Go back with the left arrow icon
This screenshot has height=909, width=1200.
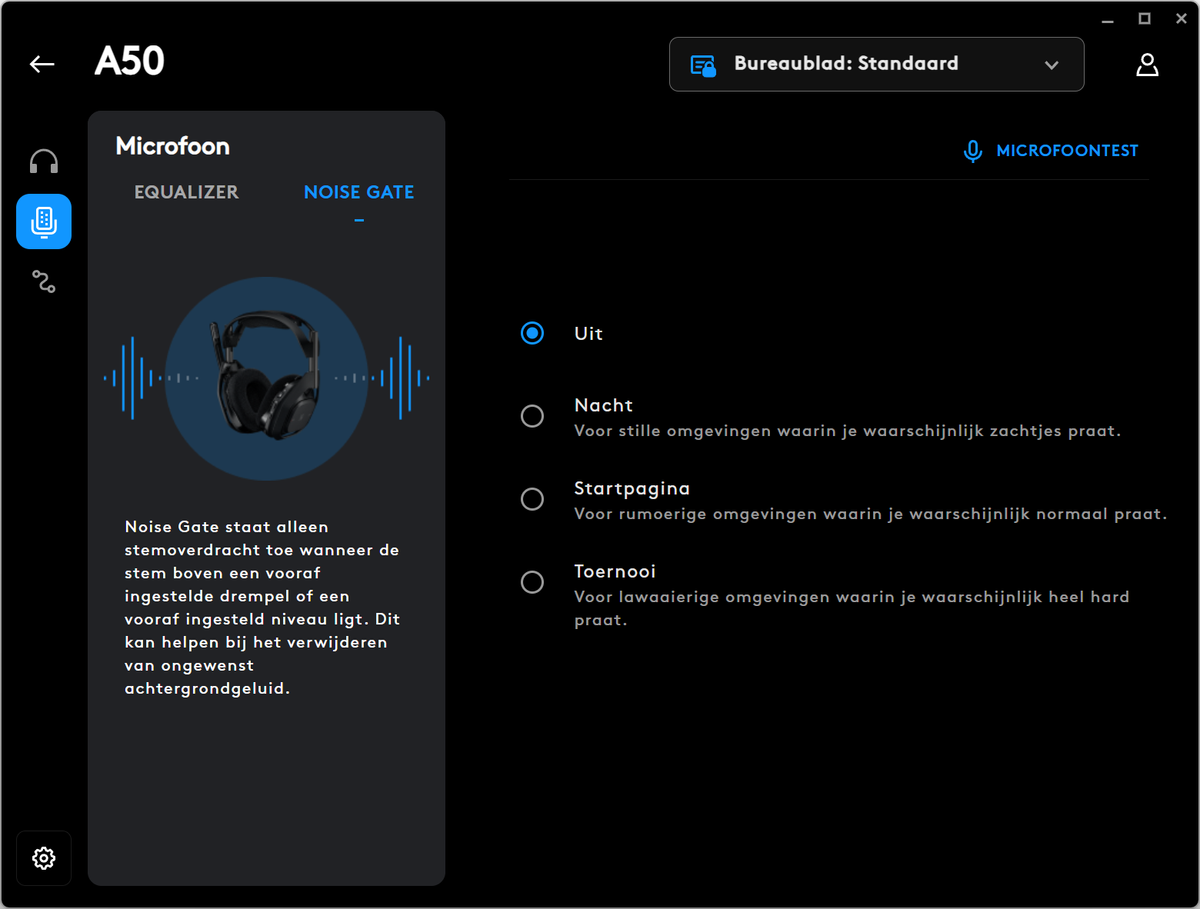coord(42,64)
